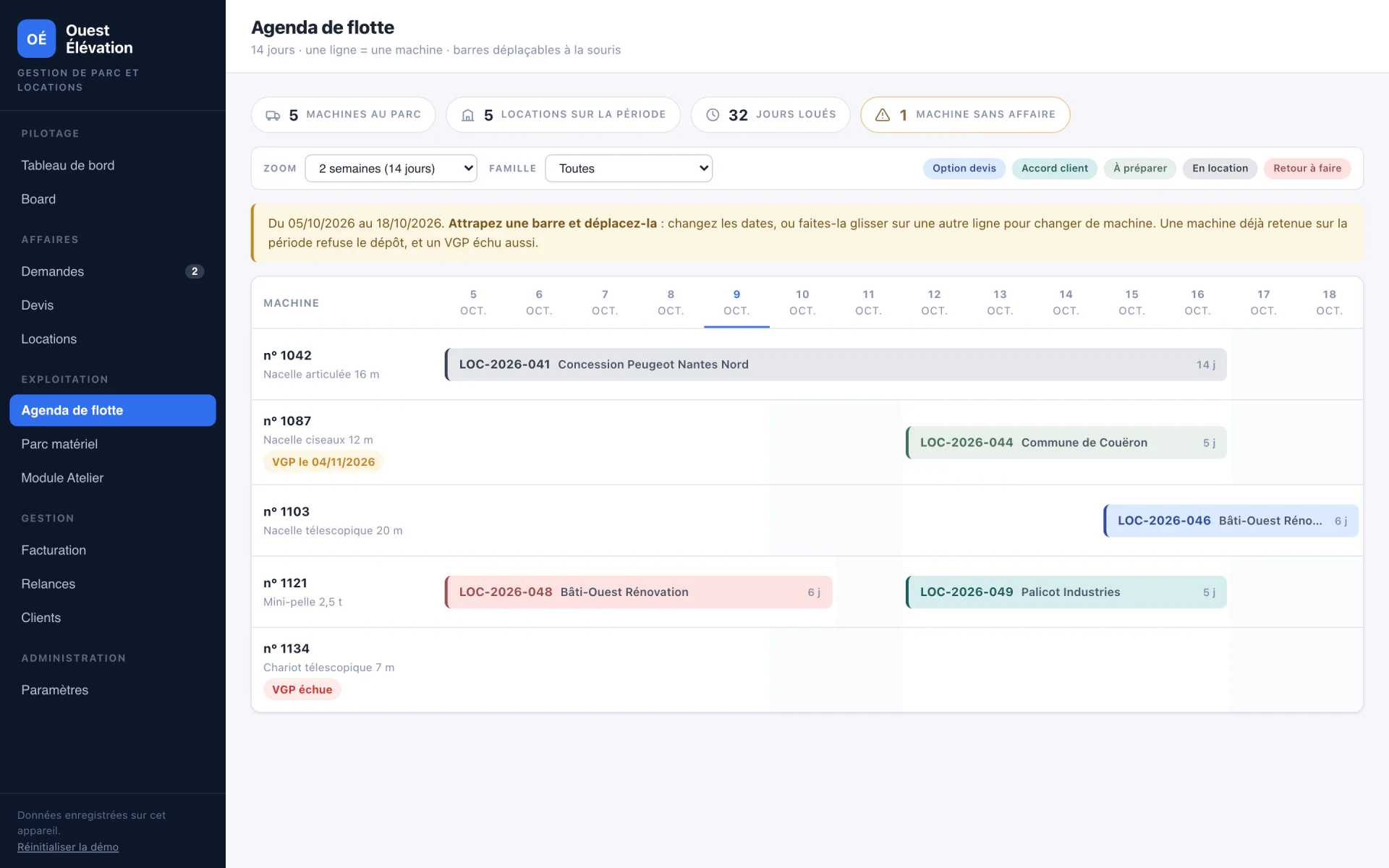The height and width of the screenshot is (868, 1389).
Task: Click the building icon in locations stat
Action: (468, 115)
